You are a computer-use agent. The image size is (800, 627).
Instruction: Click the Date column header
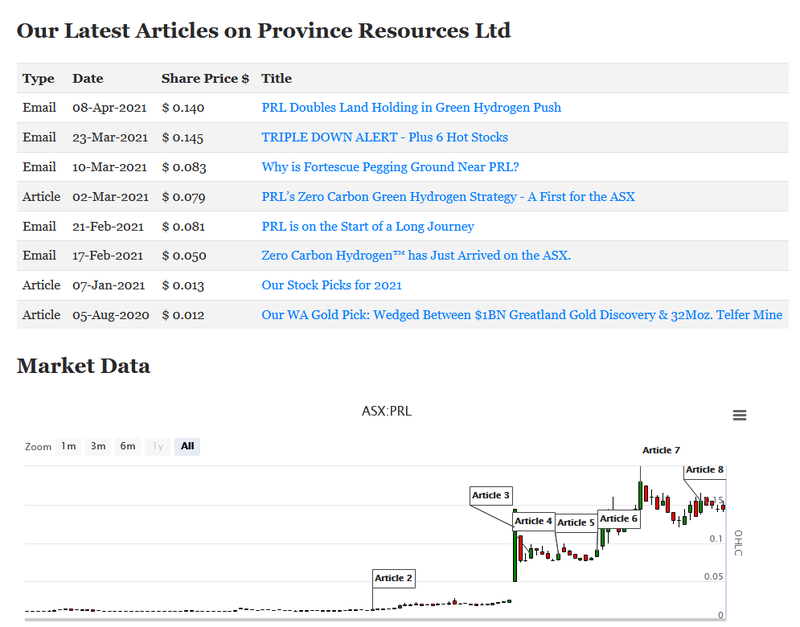click(x=88, y=79)
